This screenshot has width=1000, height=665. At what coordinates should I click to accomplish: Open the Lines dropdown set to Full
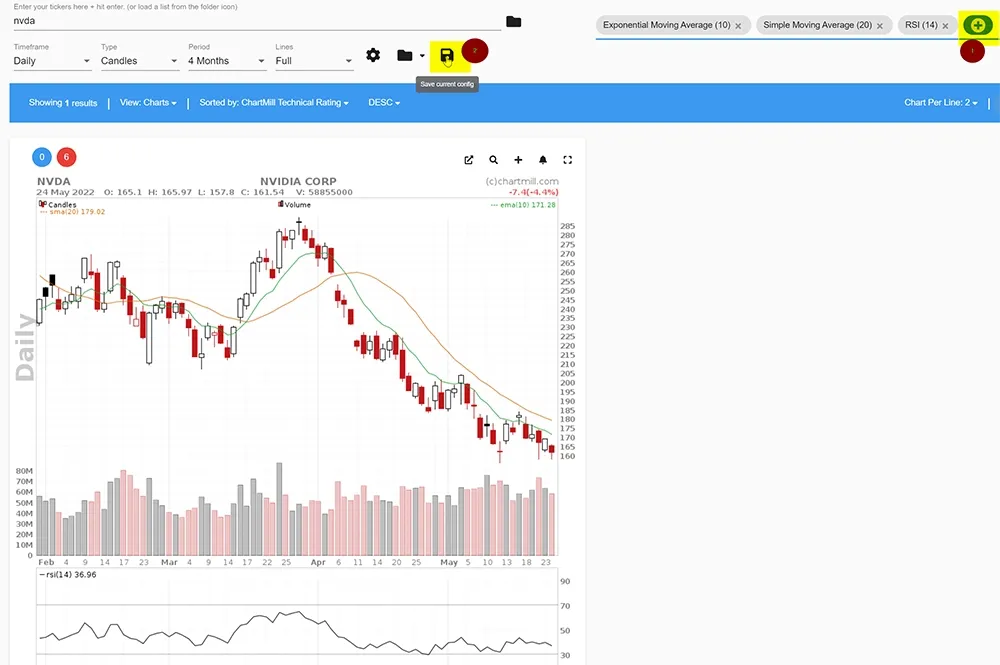coord(314,61)
